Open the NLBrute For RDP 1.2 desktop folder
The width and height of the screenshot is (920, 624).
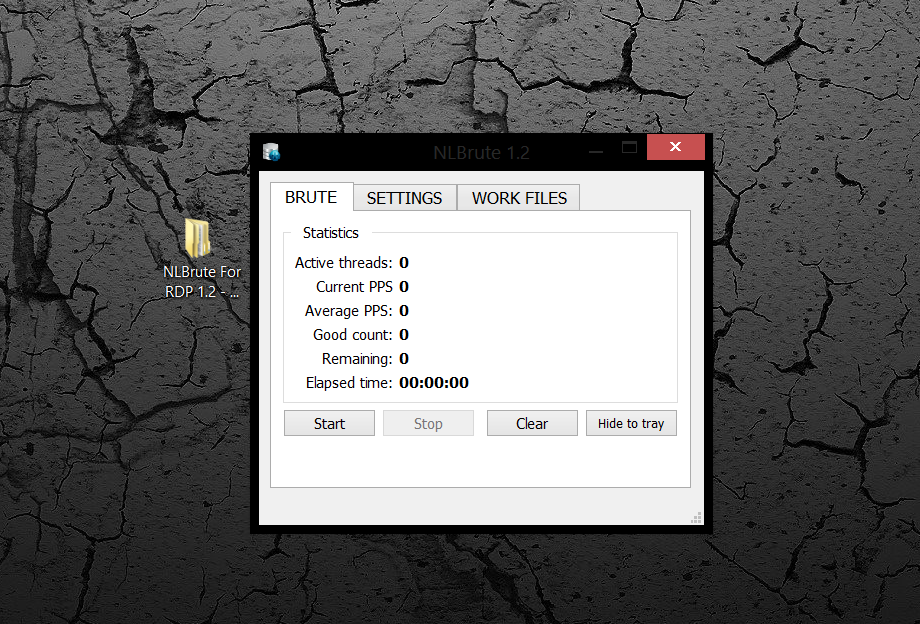coord(201,259)
